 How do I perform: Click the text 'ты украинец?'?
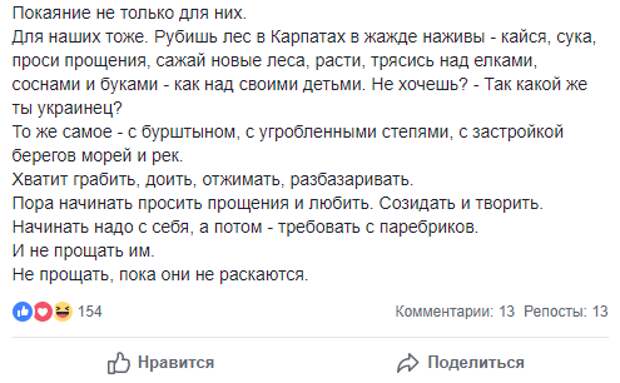67,108
